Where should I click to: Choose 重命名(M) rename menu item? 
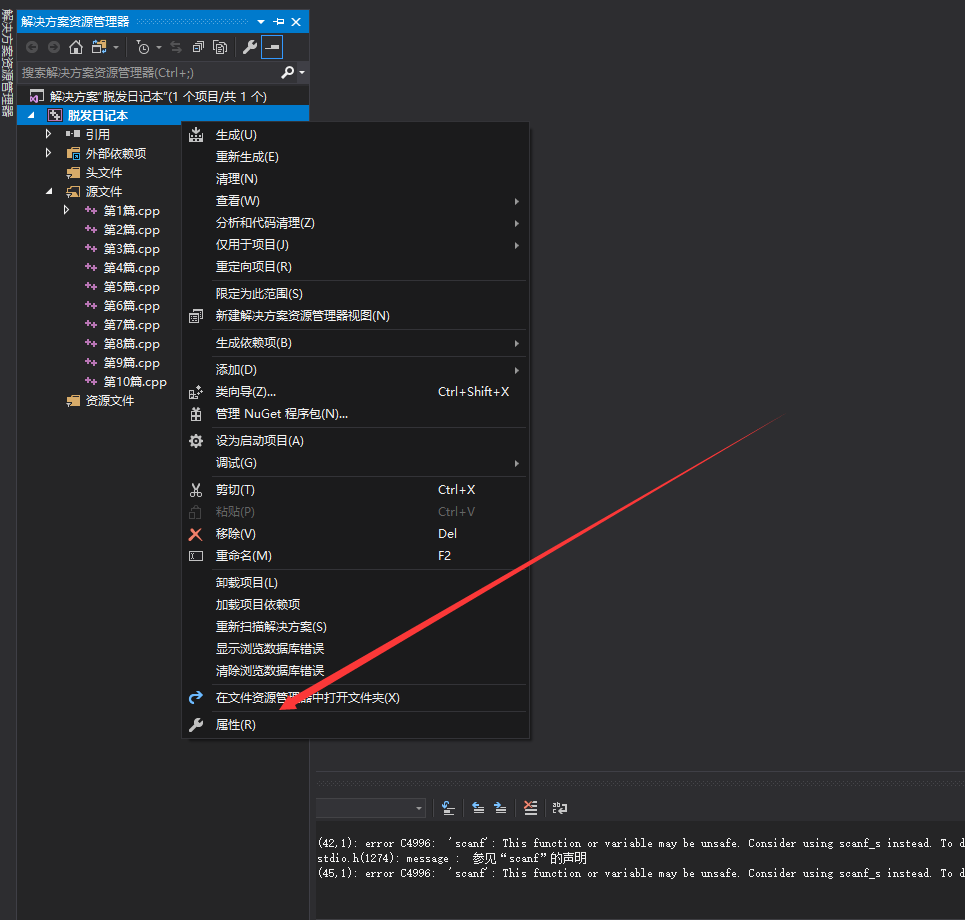pos(355,556)
